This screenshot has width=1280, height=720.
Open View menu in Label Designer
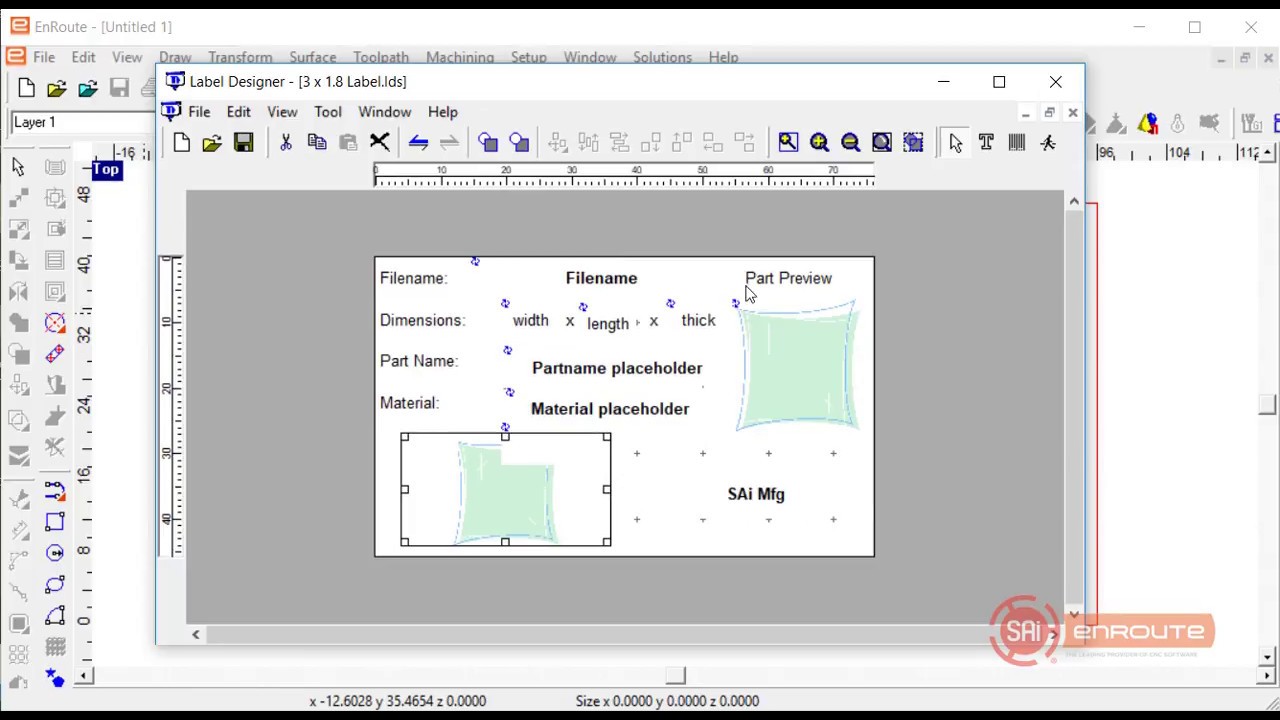(x=282, y=112)
